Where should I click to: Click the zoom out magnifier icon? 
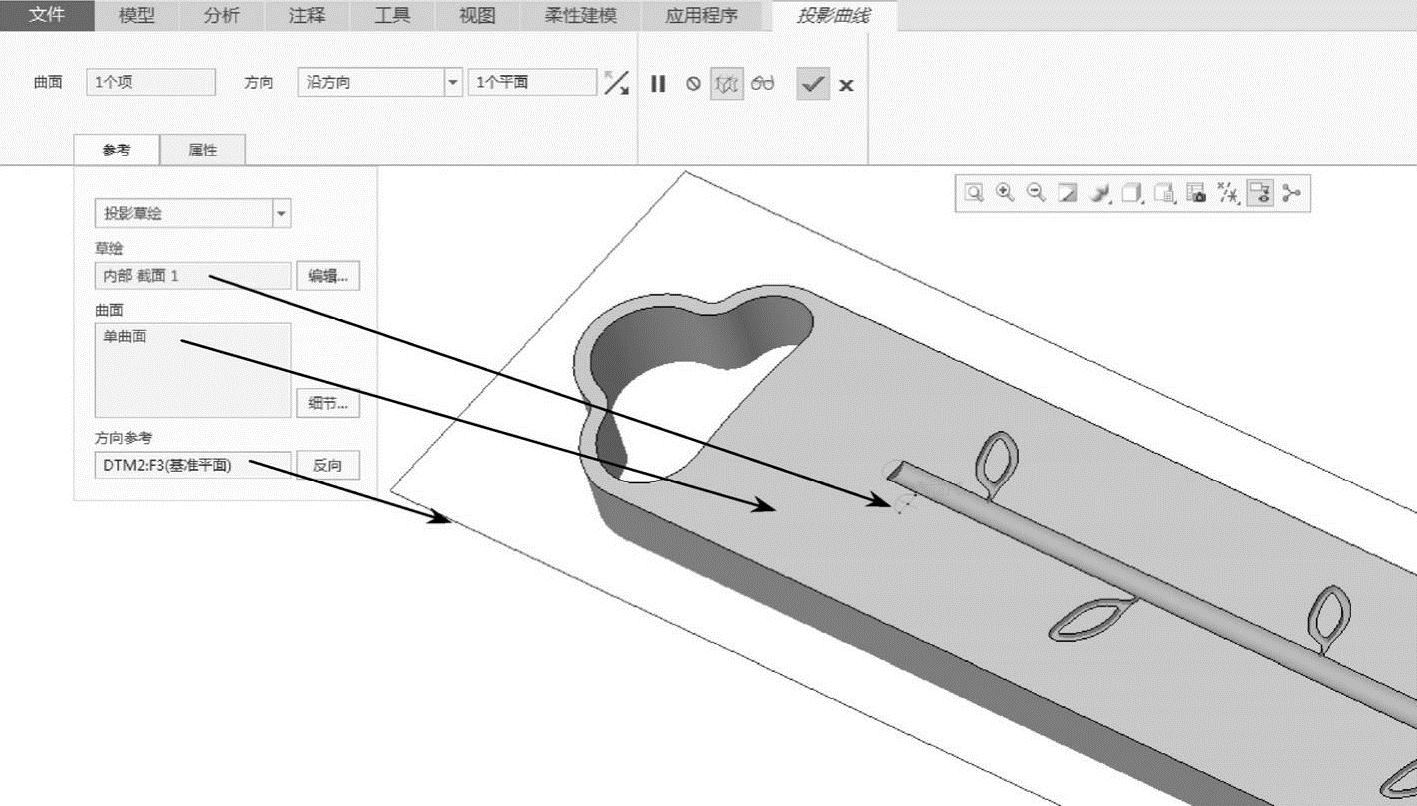(x=1037, y=193)
